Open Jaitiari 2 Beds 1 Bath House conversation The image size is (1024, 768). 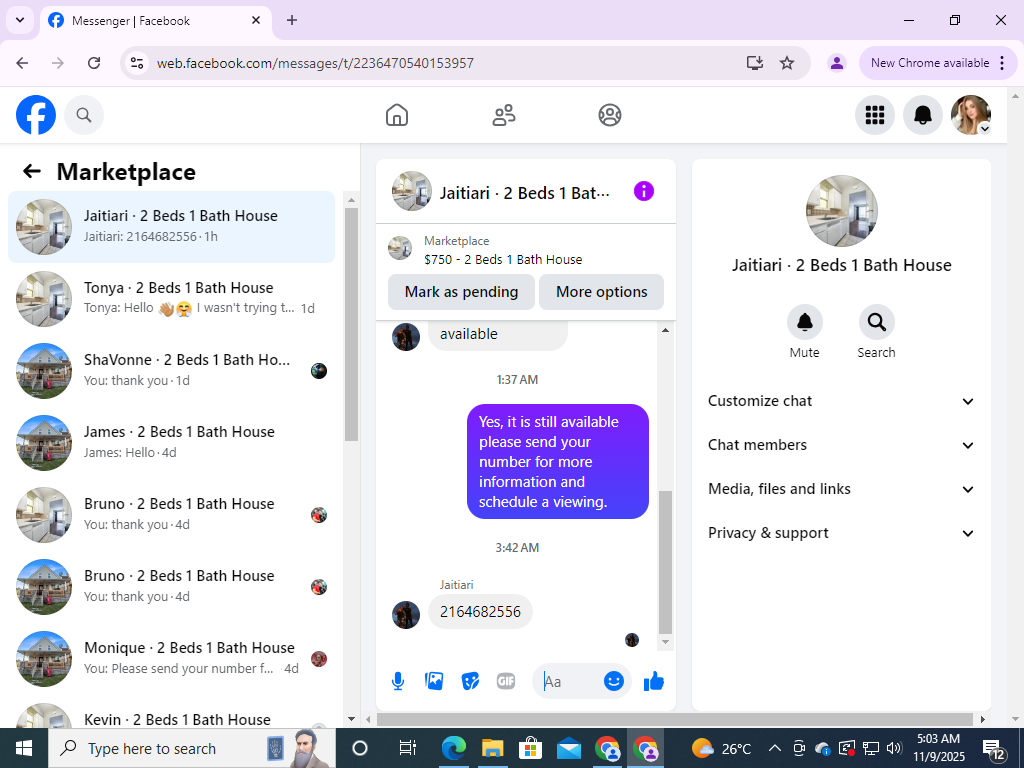171,227
